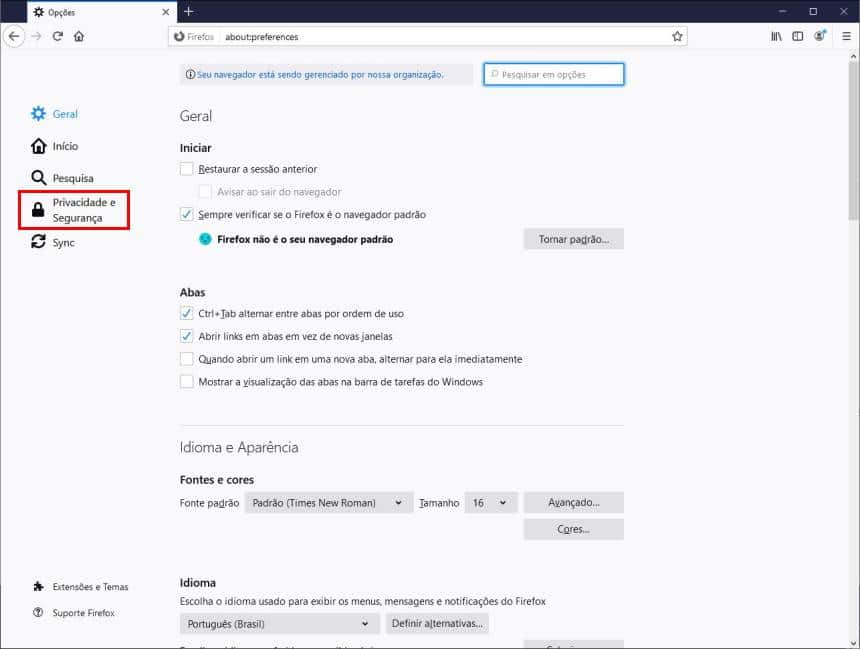Open the Tamanho size dropdown

point(491,503)
